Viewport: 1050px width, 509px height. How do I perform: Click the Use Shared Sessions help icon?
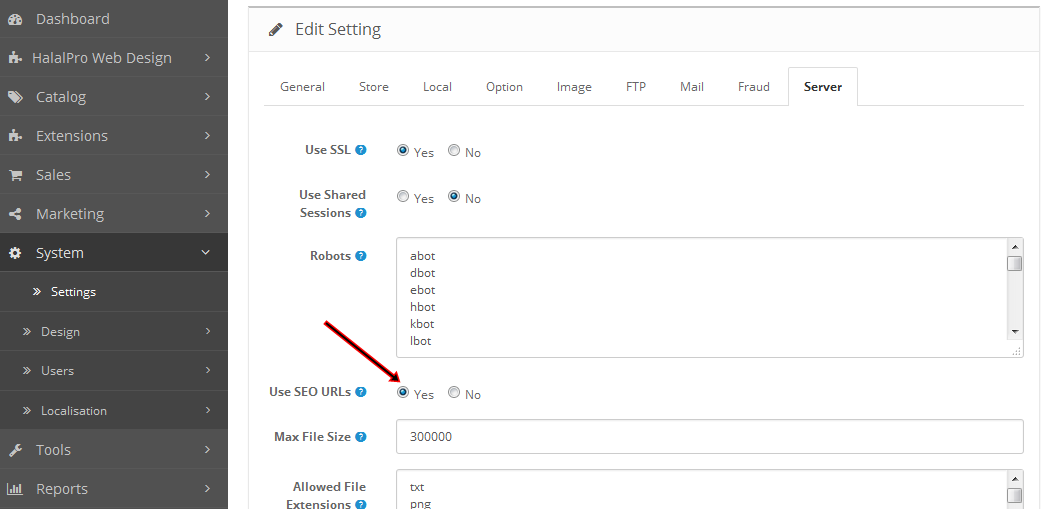[x=361, y=213]
